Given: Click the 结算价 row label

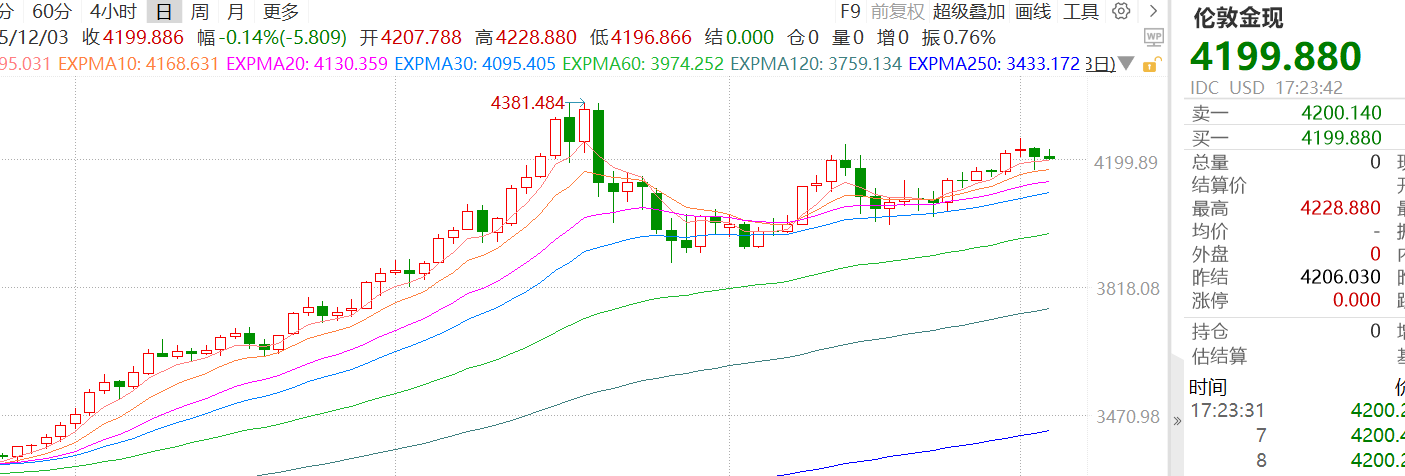Looking at the screenshot, I should tap(1220, 185).
